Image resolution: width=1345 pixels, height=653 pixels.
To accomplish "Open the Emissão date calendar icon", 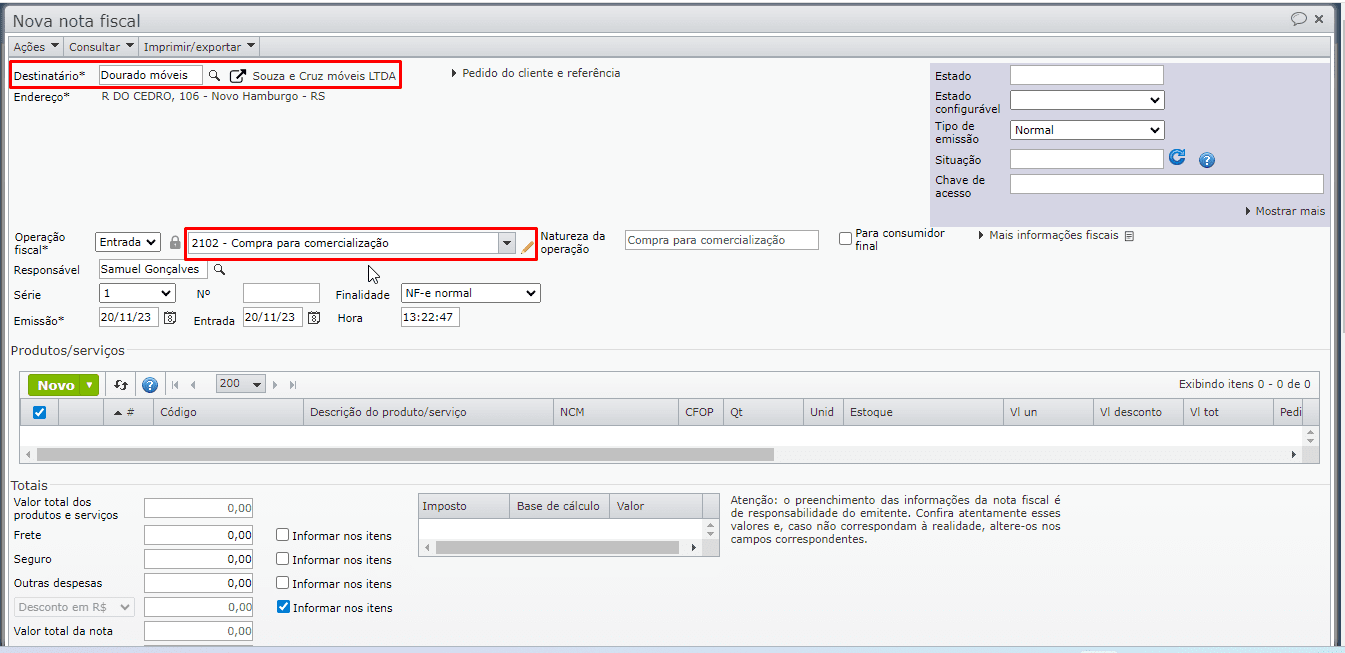I will point(170,318).
